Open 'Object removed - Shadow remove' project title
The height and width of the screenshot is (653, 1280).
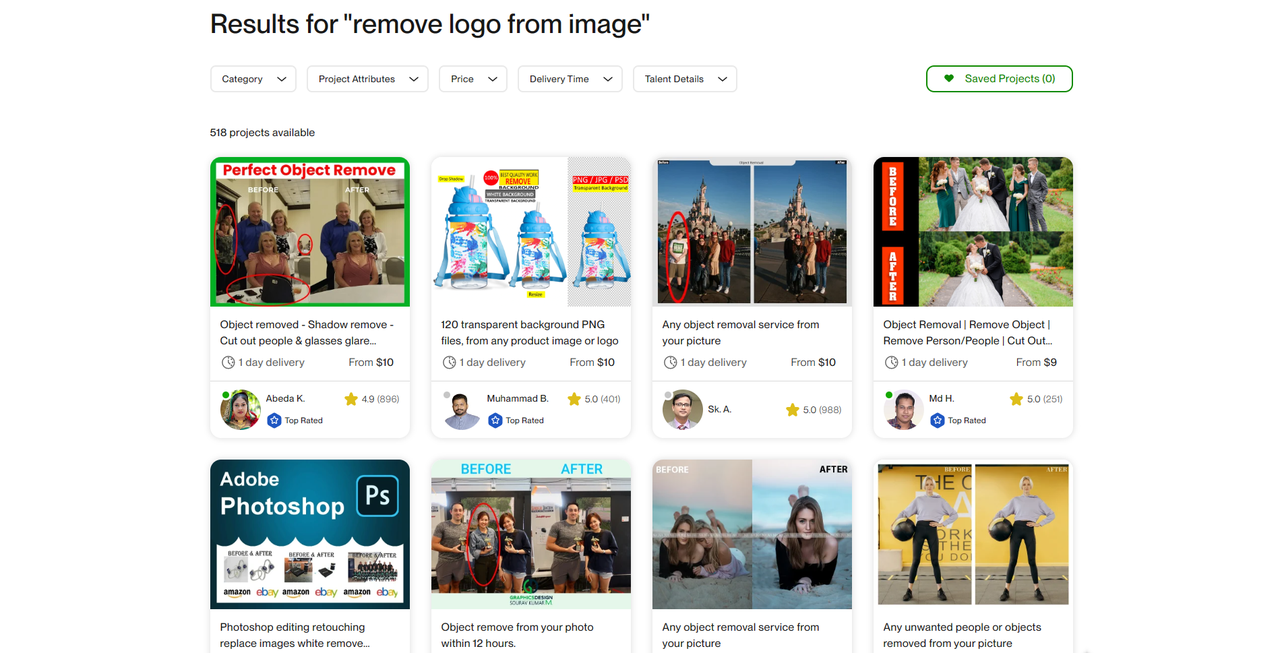[x=307, y=333]
